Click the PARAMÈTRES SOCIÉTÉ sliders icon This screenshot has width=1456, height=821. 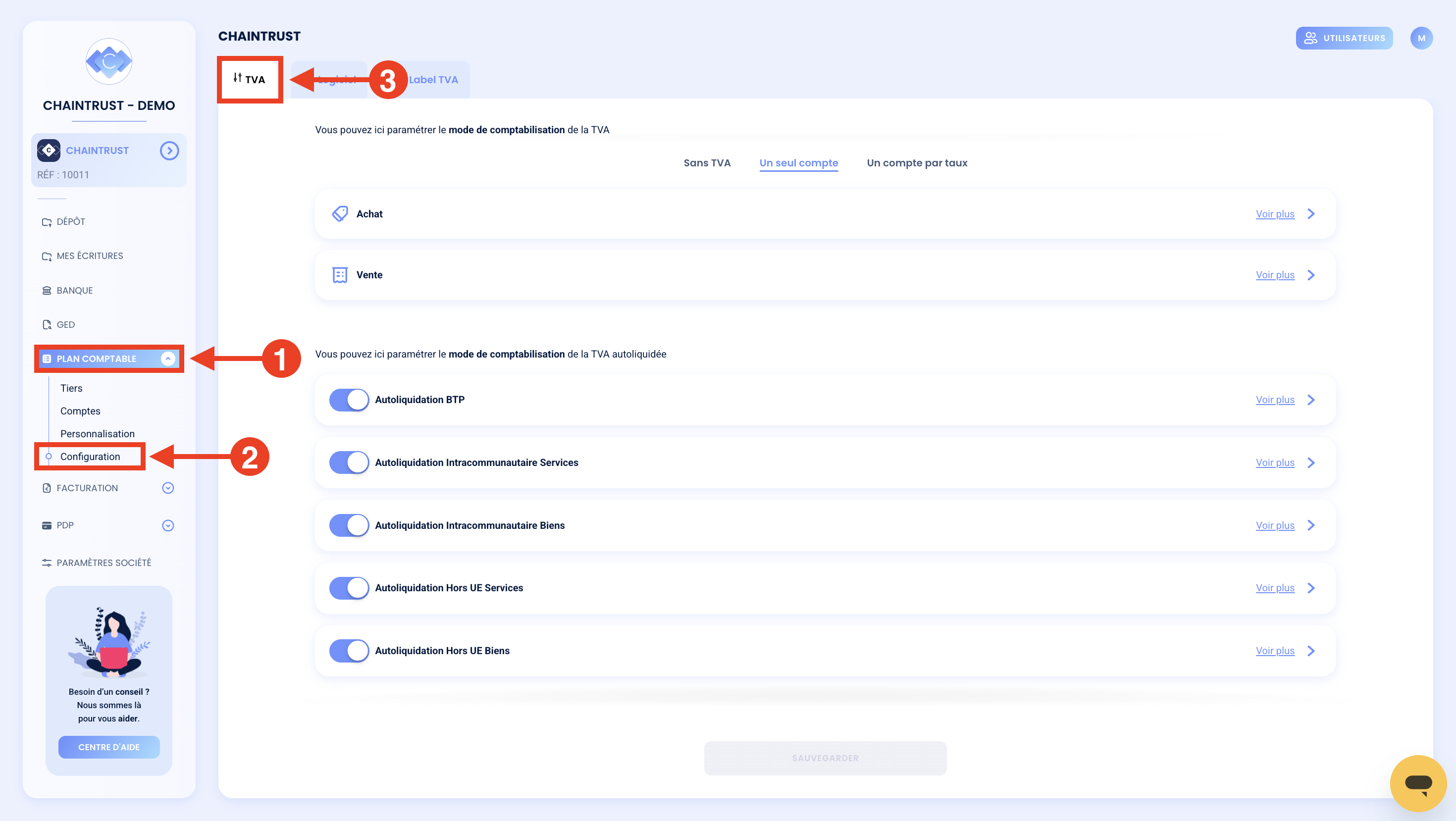[x=47, y=563]
